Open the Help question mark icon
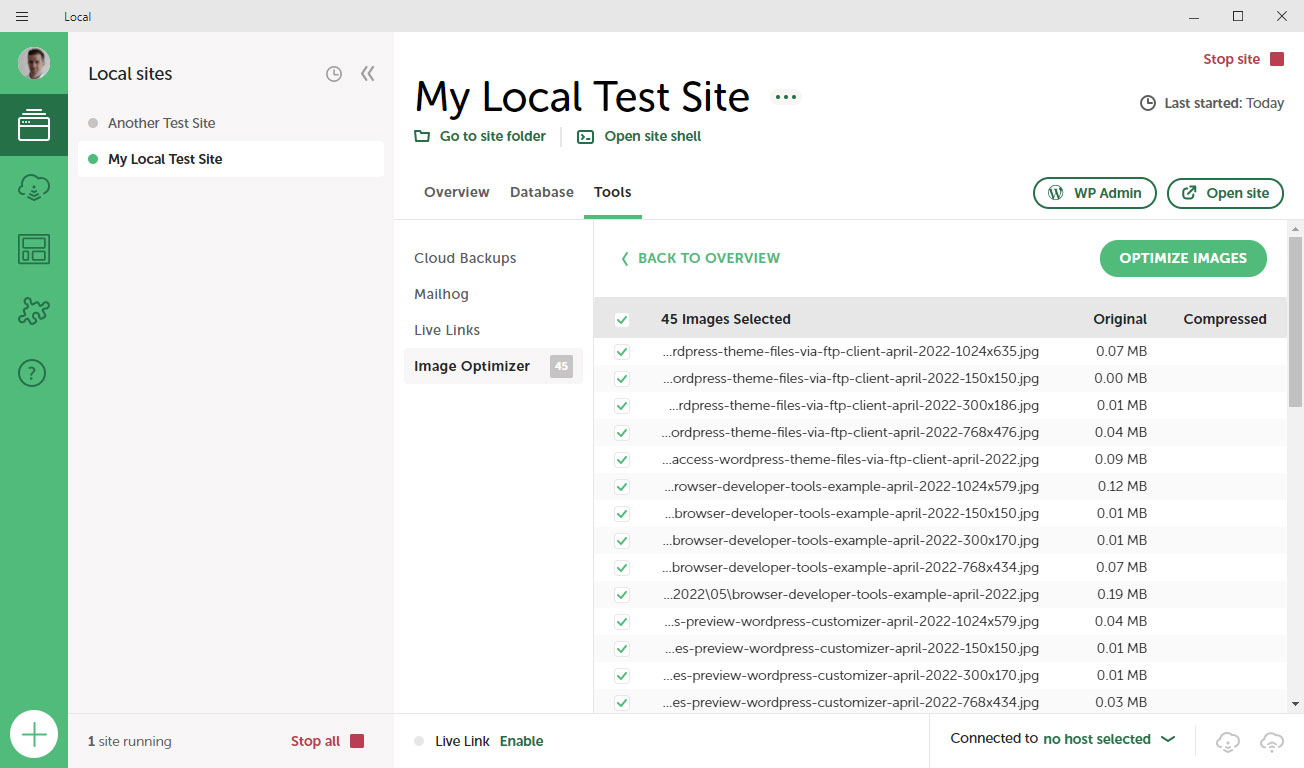This screenshot has height=768, width=1304. [x=34, y=373]
